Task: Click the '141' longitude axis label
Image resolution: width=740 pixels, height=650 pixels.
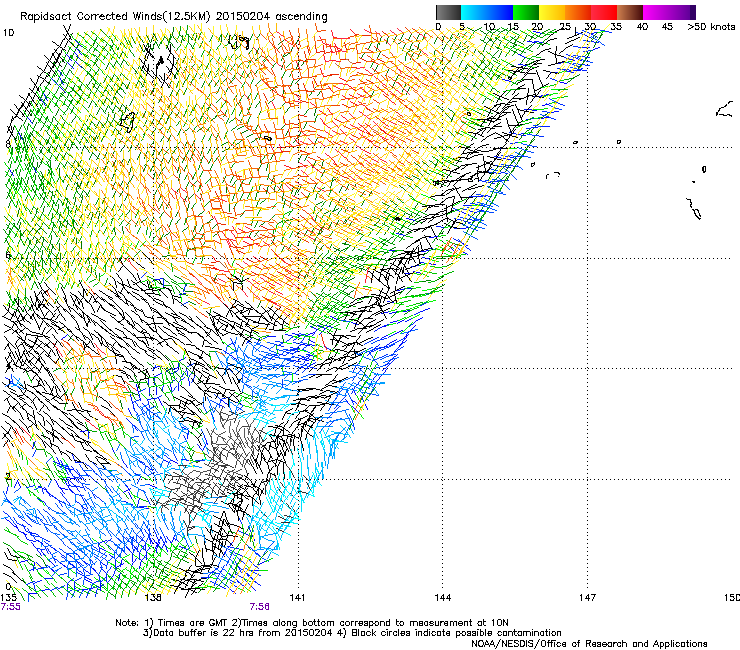Action: 297,598
